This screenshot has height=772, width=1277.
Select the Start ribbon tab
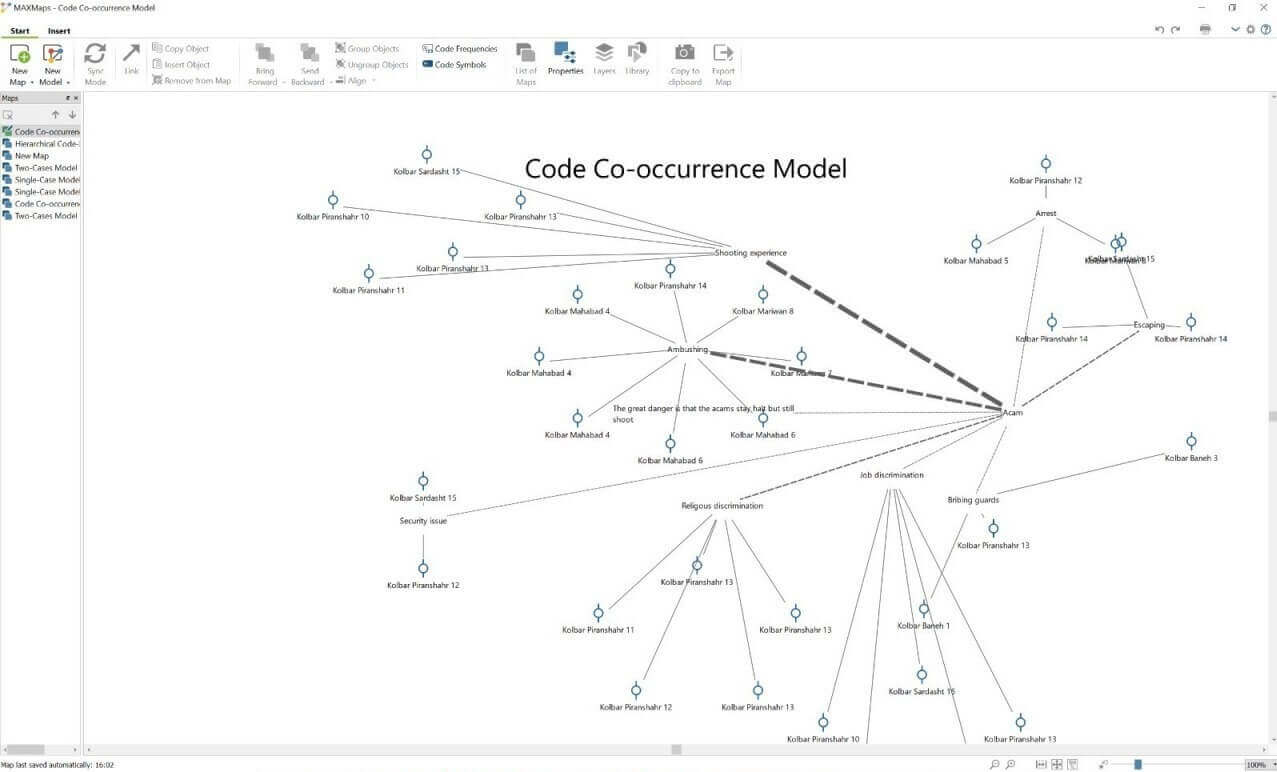(x=20, y=31)
